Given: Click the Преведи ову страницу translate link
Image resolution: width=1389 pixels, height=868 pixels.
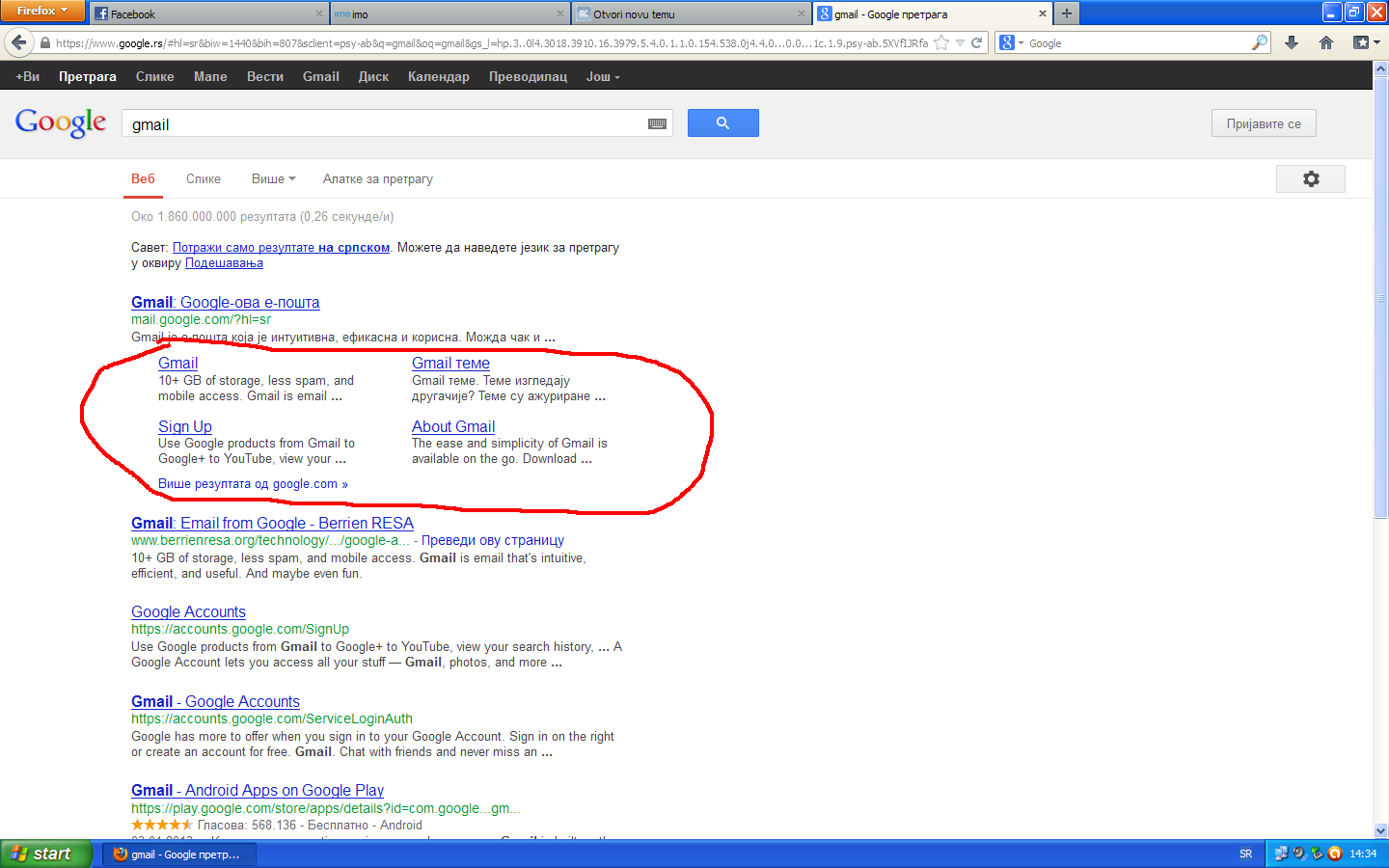Looking at the screenshot, I should coord(493,540).
